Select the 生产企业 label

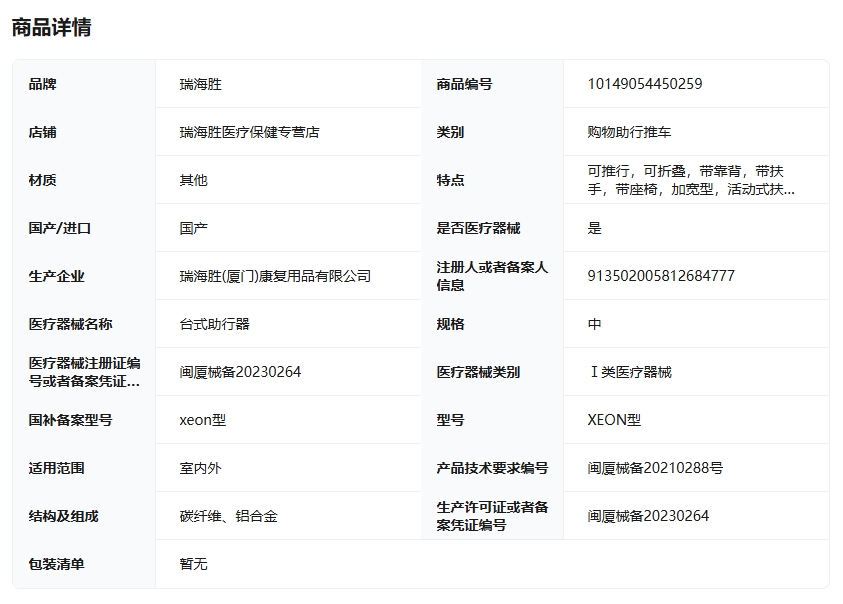point(56,276)
